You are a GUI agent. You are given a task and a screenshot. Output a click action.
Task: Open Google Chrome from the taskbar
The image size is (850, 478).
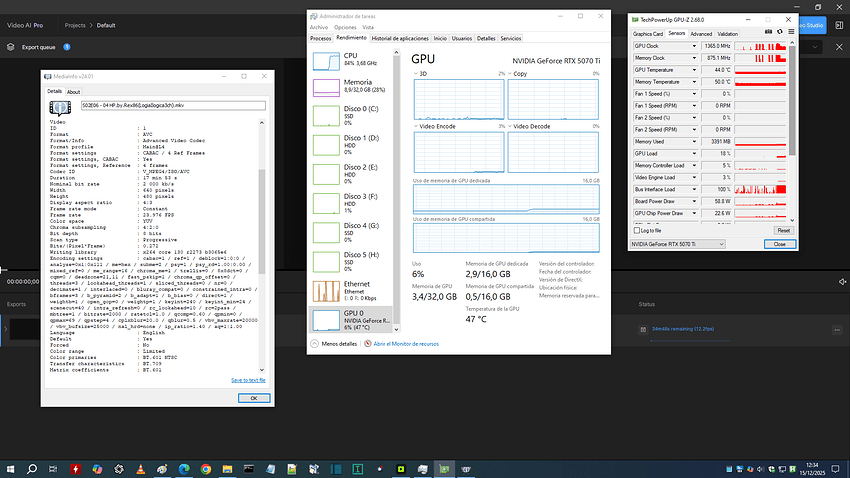206,468
